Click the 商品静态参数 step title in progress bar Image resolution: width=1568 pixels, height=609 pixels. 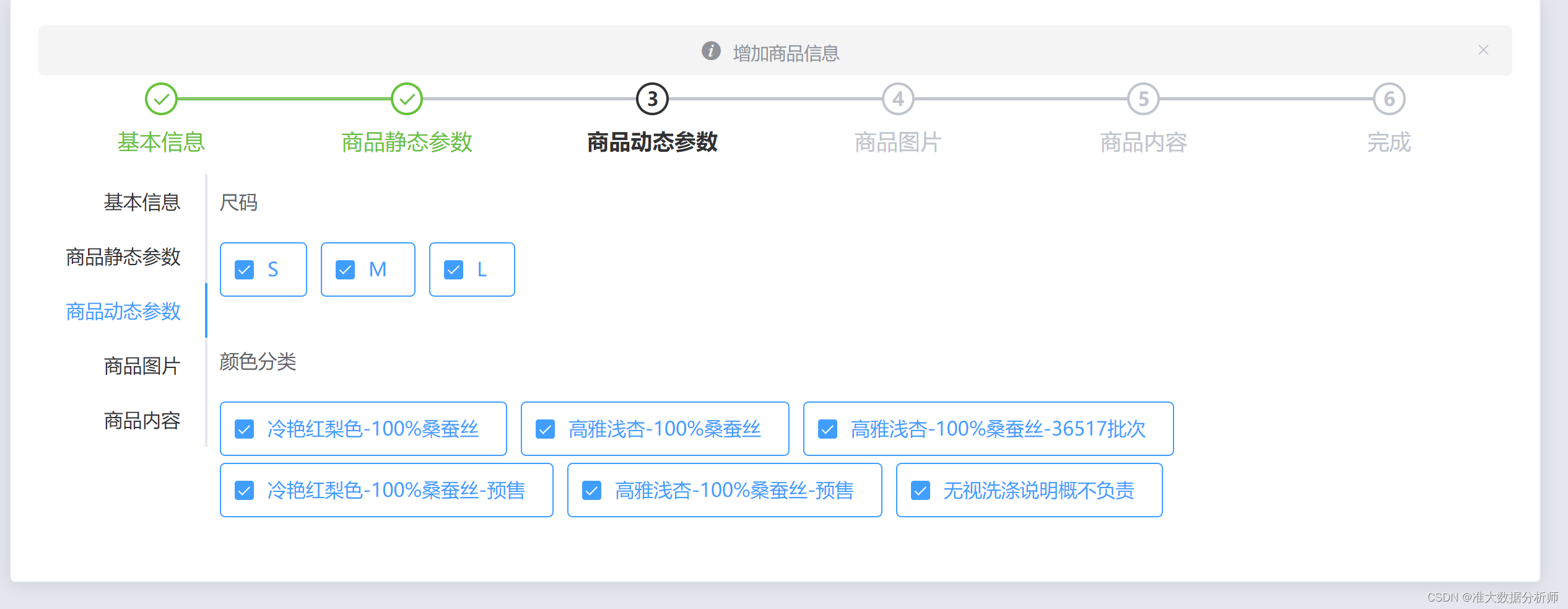coord(407,142)
